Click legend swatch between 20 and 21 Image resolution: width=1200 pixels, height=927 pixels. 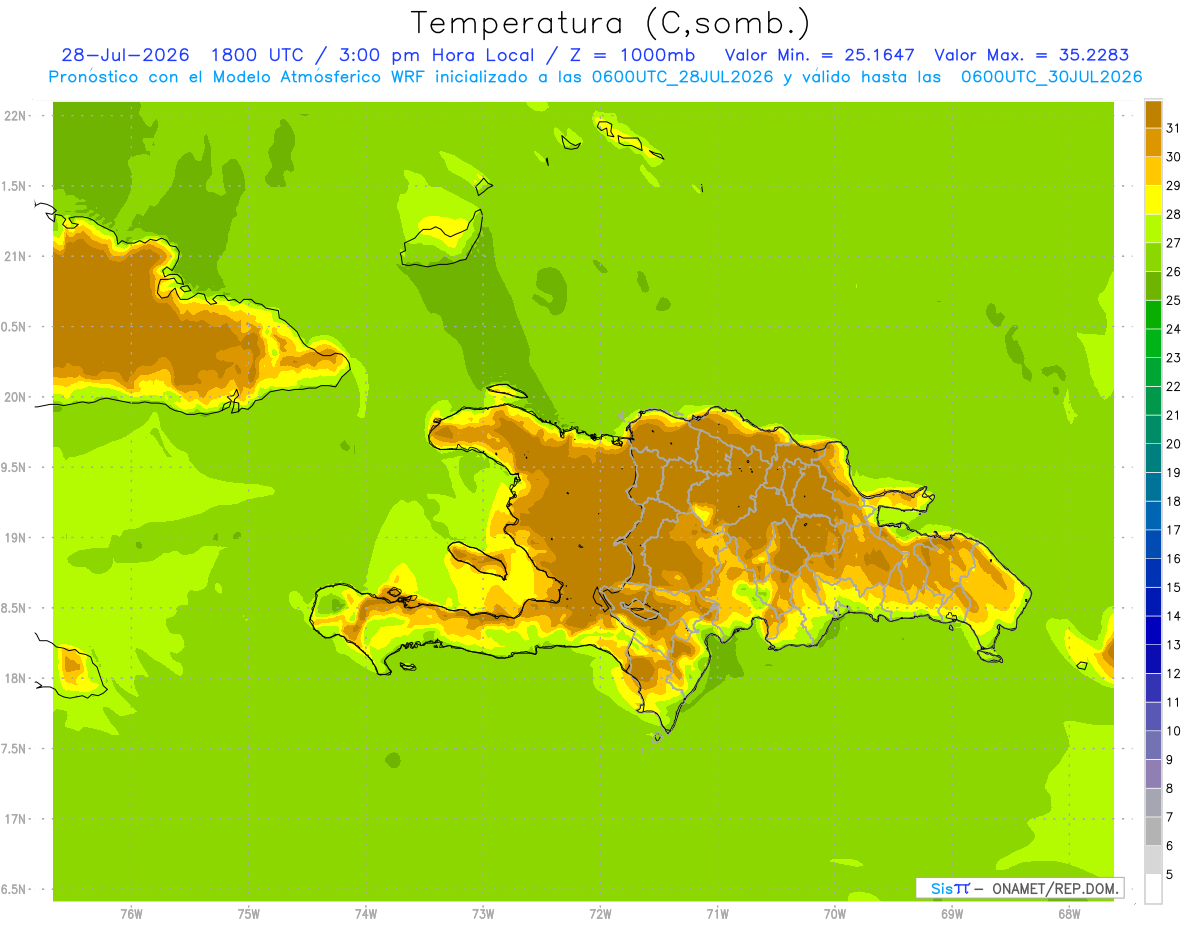tap(1153, 429)
